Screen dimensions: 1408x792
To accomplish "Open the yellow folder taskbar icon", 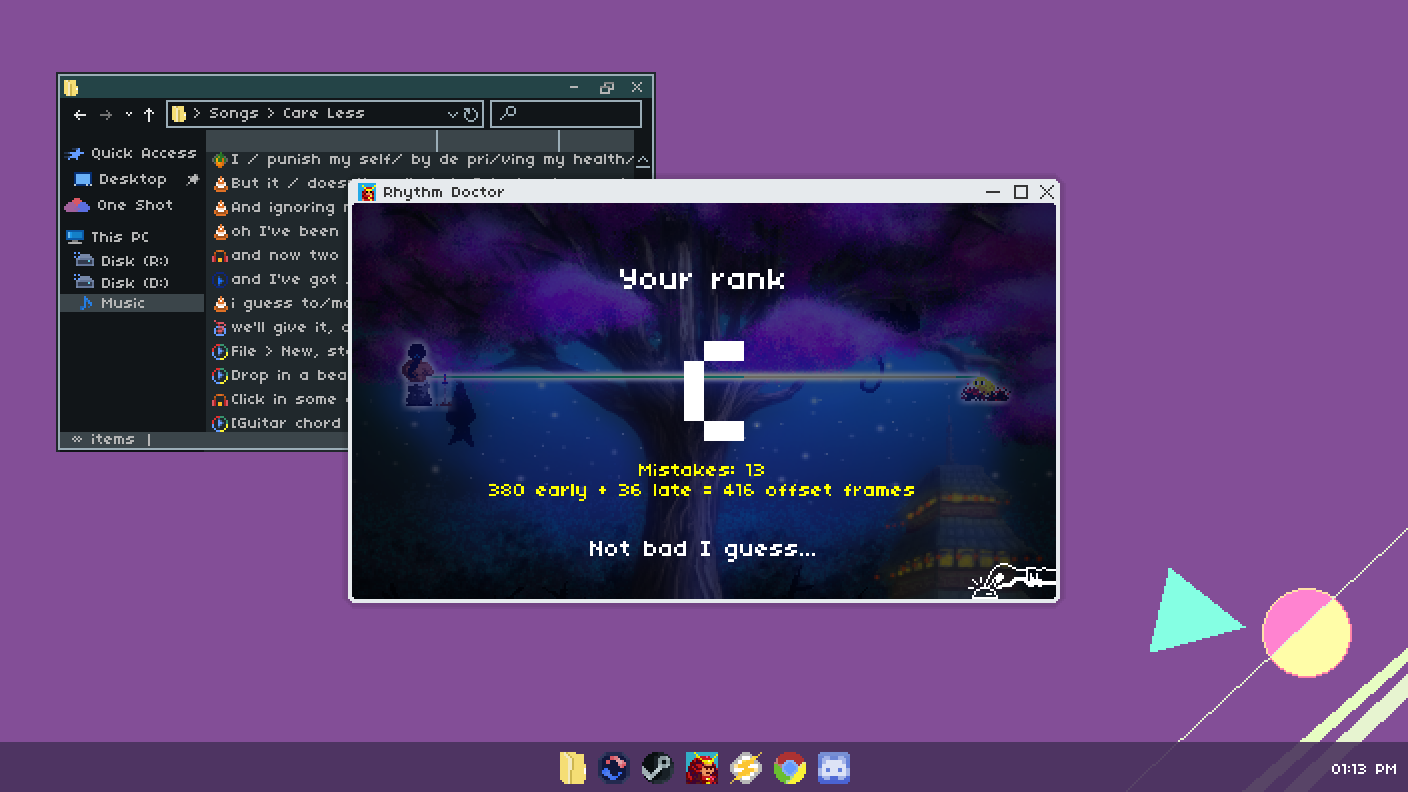I will [x=573, y=768].
